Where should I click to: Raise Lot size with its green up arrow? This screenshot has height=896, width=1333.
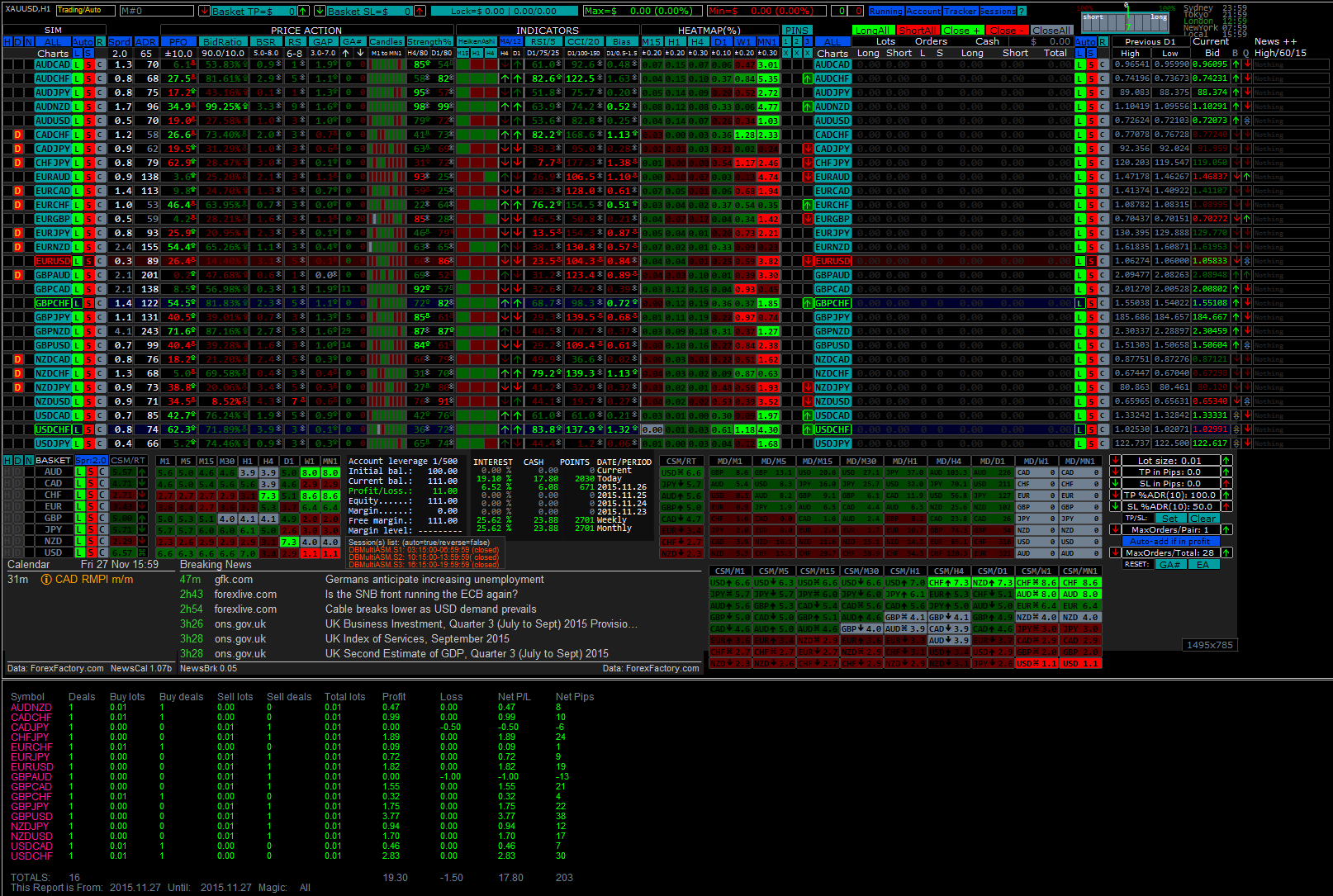pyautogui.click(x=1226, y=461)
